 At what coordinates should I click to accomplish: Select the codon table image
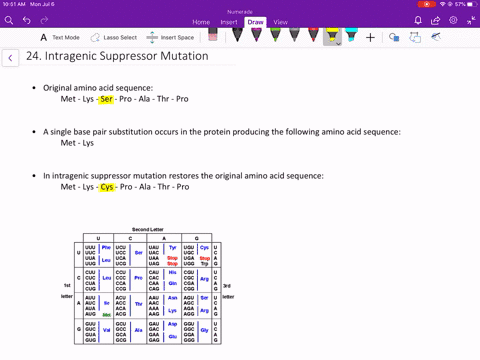click(x=148, y=286)
